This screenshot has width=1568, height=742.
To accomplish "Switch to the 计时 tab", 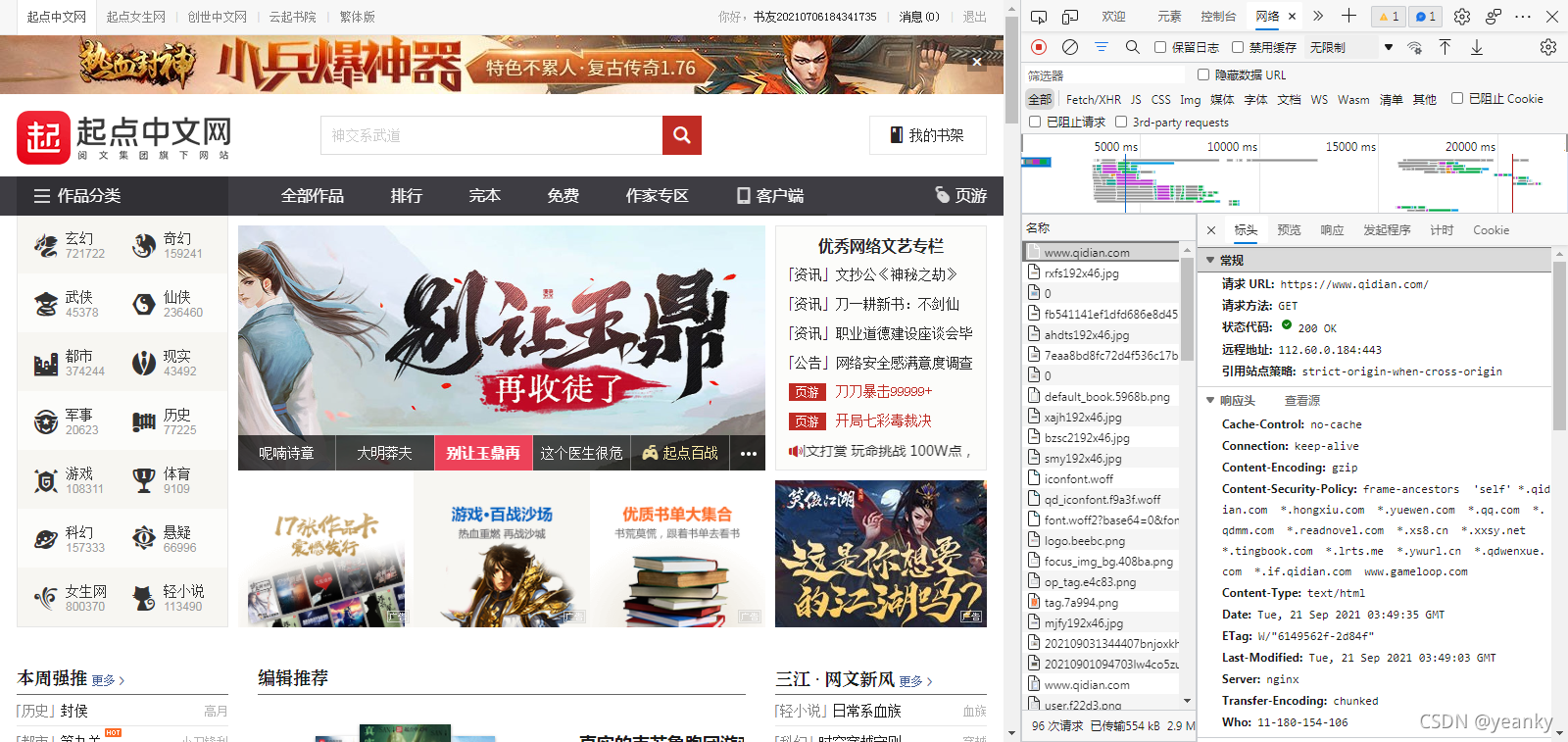I will pyautogui.click(x=1442, y=230).
